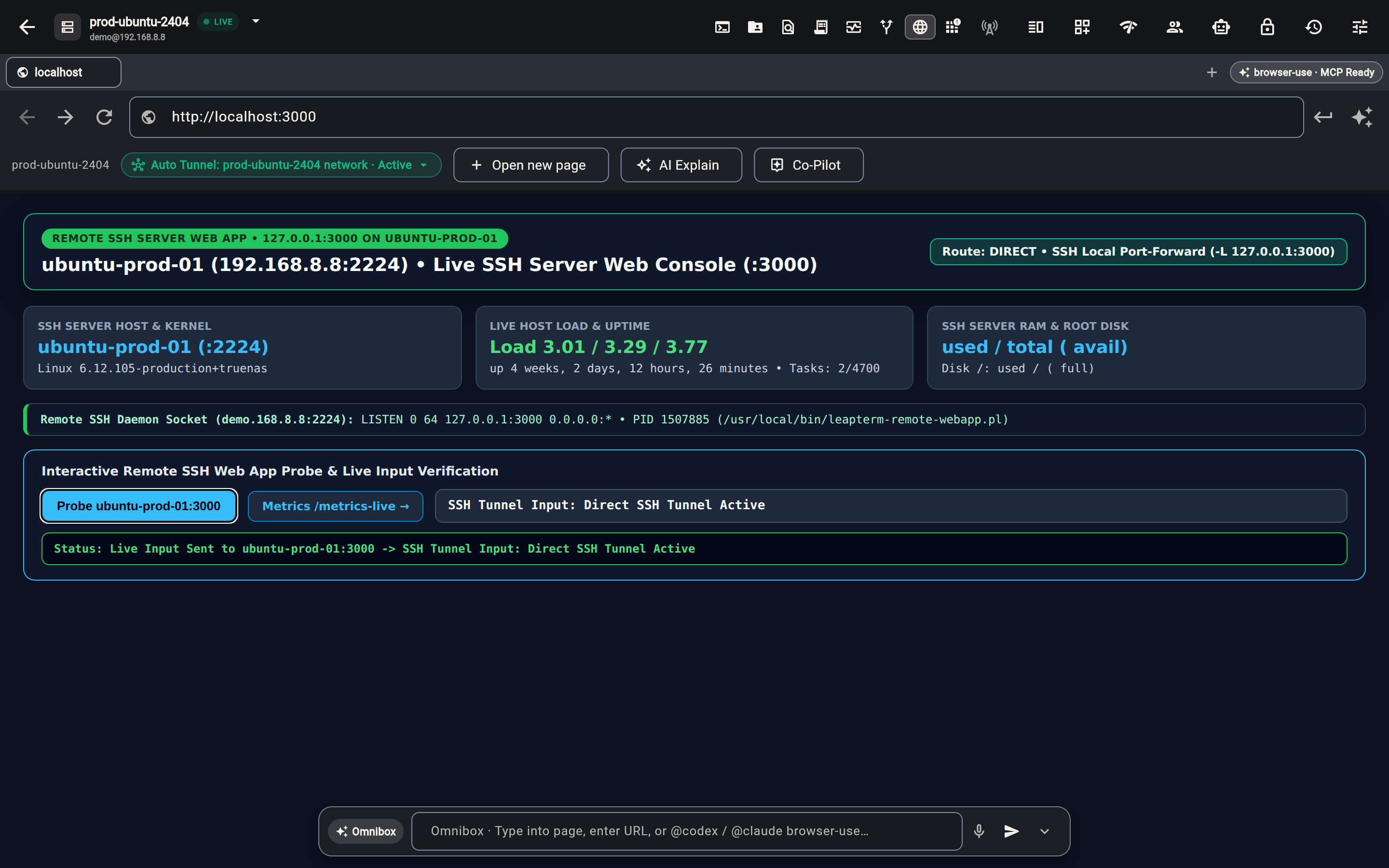Select the globe web browser icon

[x=920, y=27]
